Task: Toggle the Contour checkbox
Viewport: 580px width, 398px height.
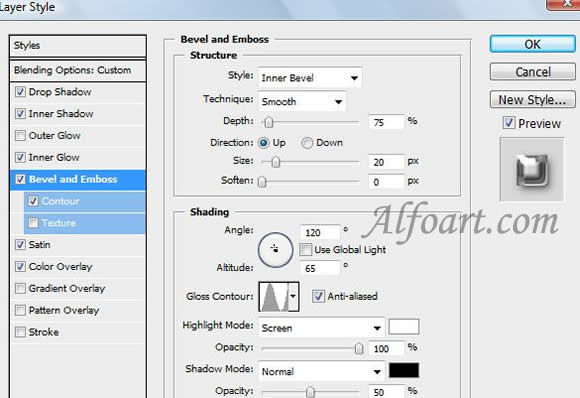Action: coord(33,201)
